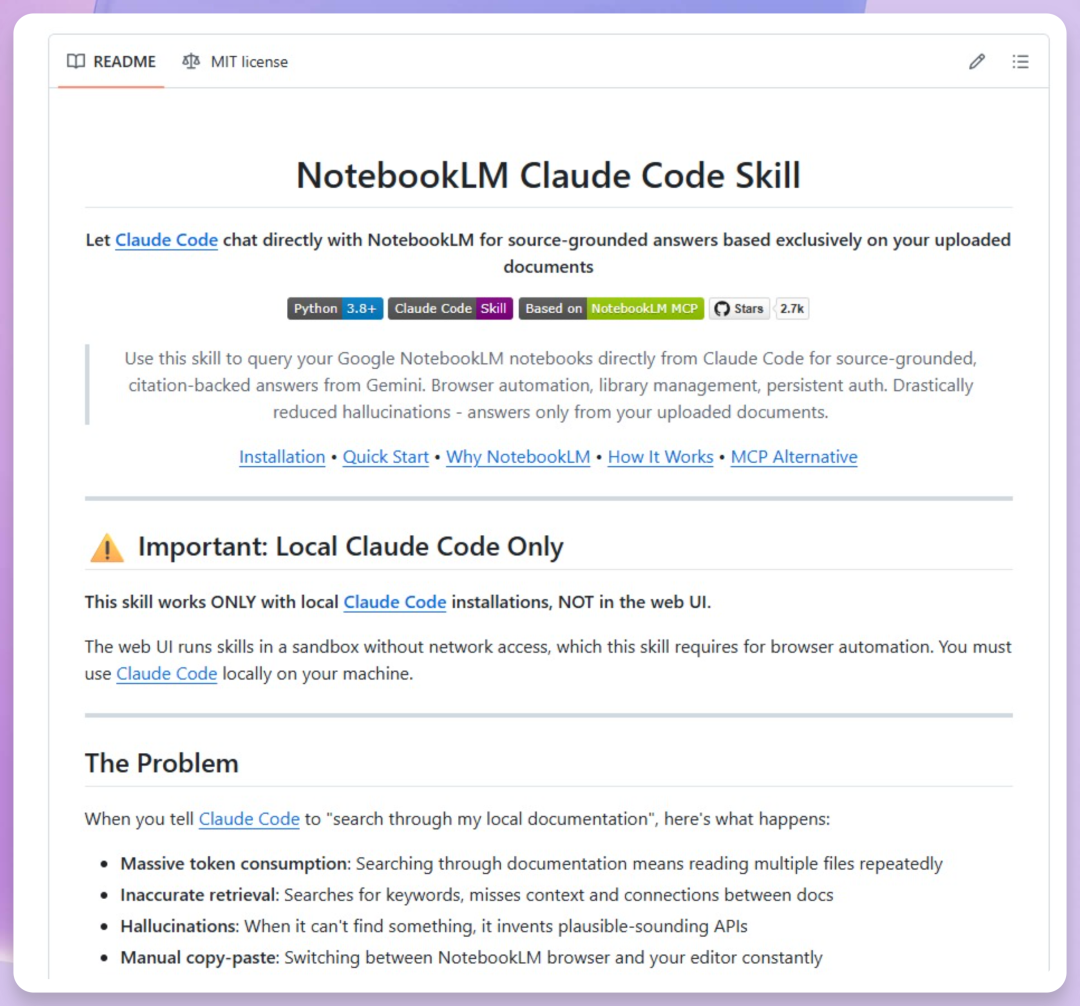
Task: Click the Based on NotebookLM MCP badge
Action: [611, 308]
